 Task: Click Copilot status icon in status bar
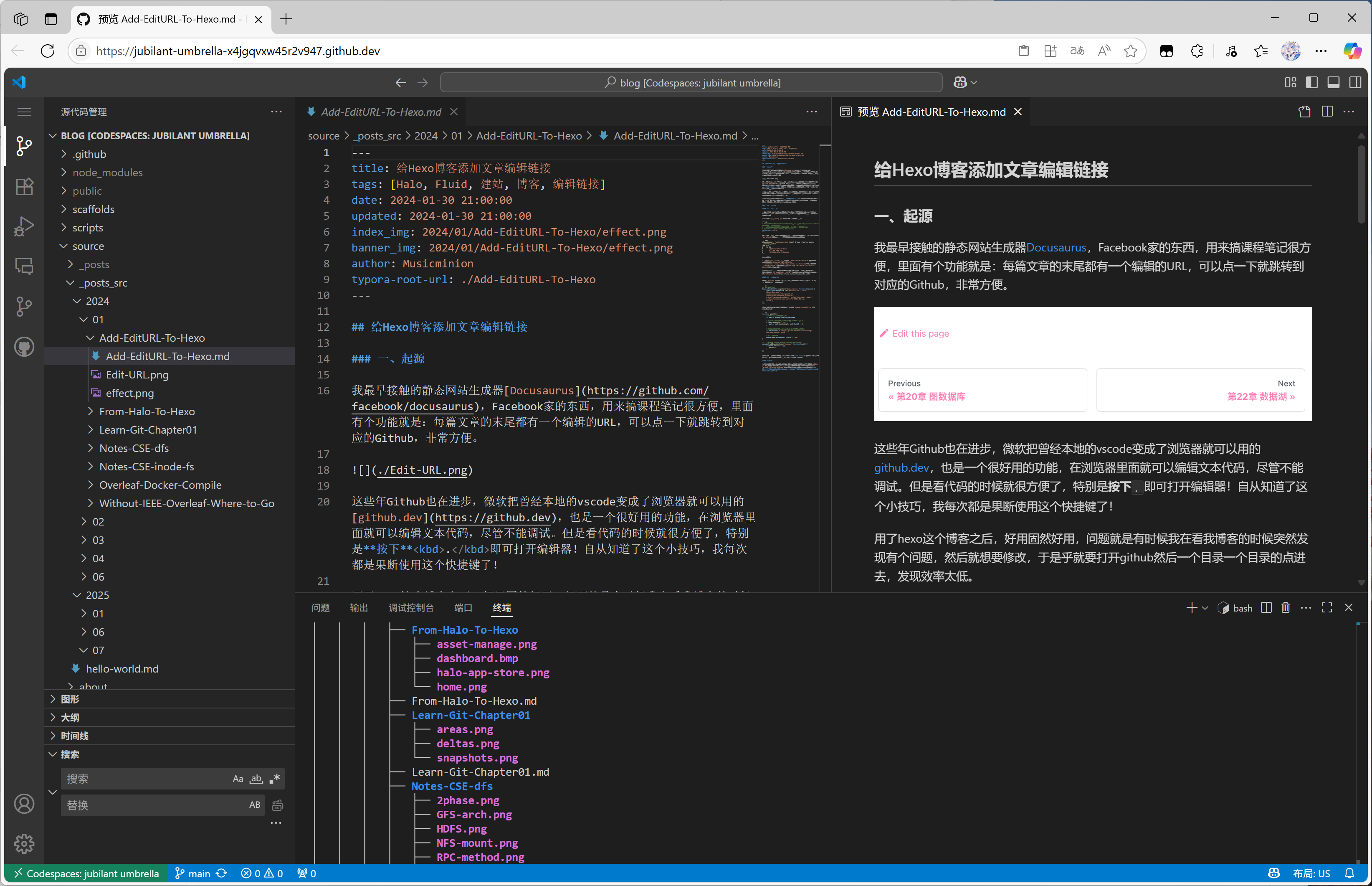coord(1273,873)
